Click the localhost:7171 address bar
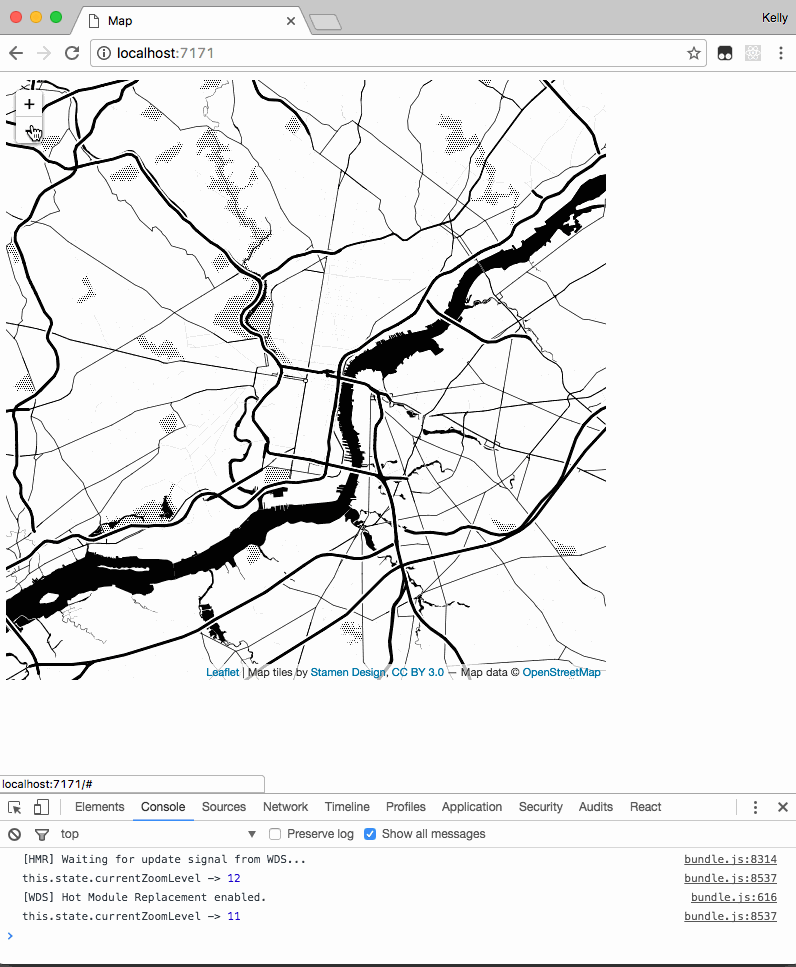Screen dimensions: 796x967 coord(390,53)
